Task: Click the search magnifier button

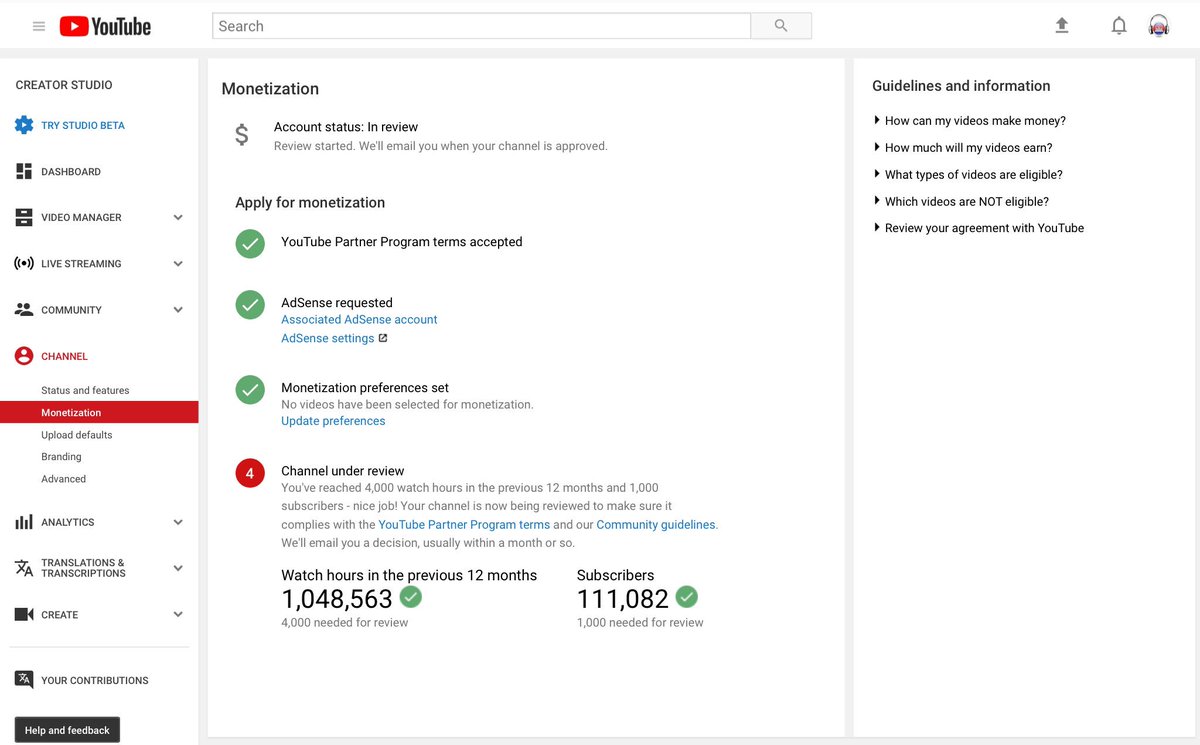Action: (x=781, y=26)
